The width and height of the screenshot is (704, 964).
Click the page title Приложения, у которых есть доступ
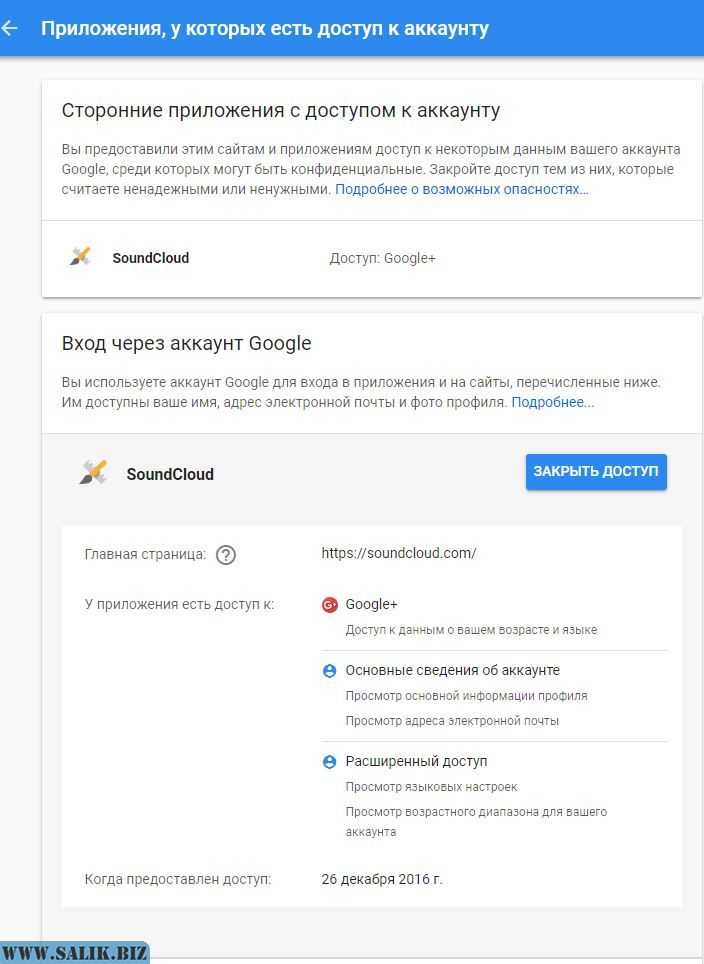pos(265,28)
